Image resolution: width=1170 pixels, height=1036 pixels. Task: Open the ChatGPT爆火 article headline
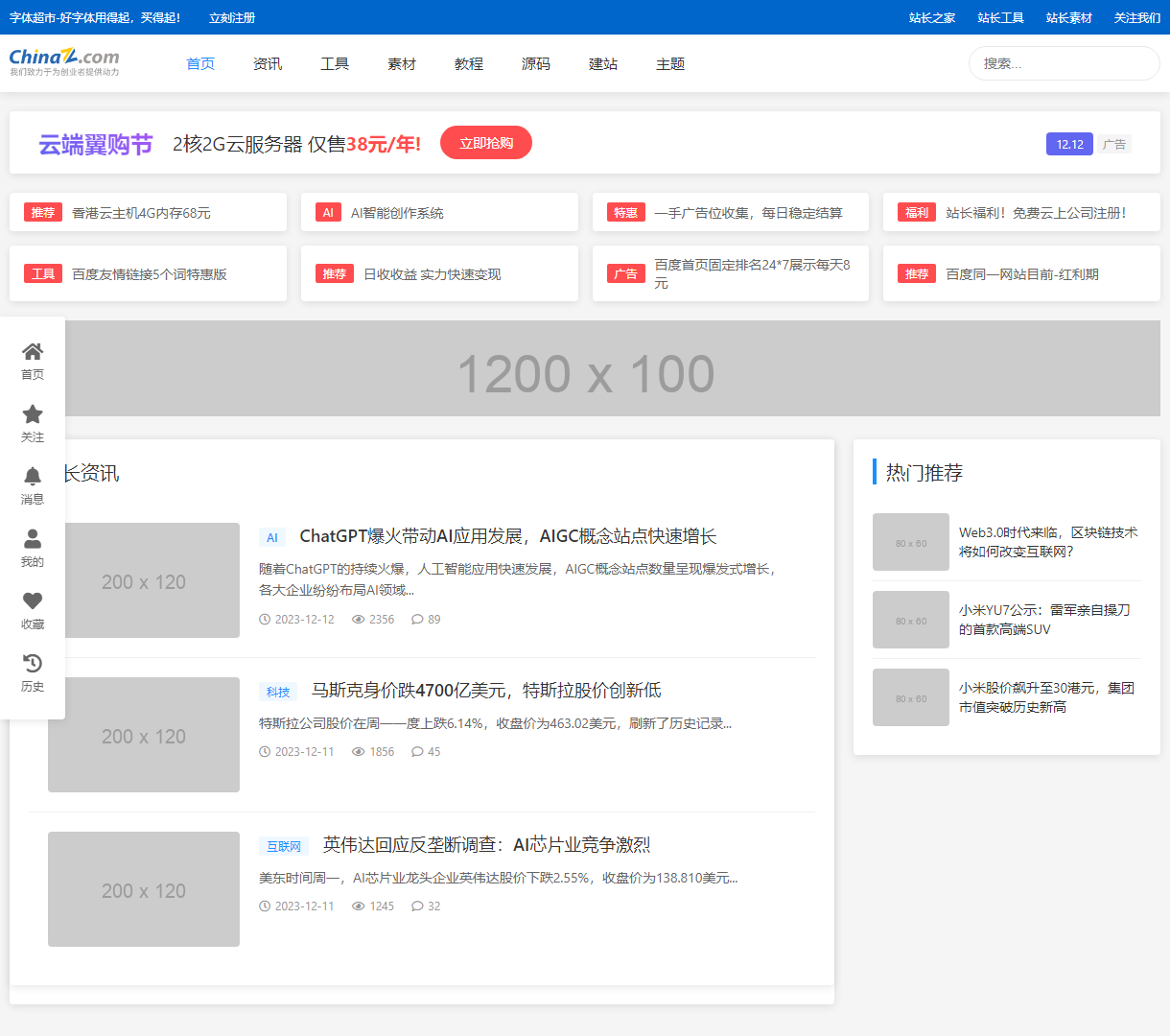pos(508,536)
